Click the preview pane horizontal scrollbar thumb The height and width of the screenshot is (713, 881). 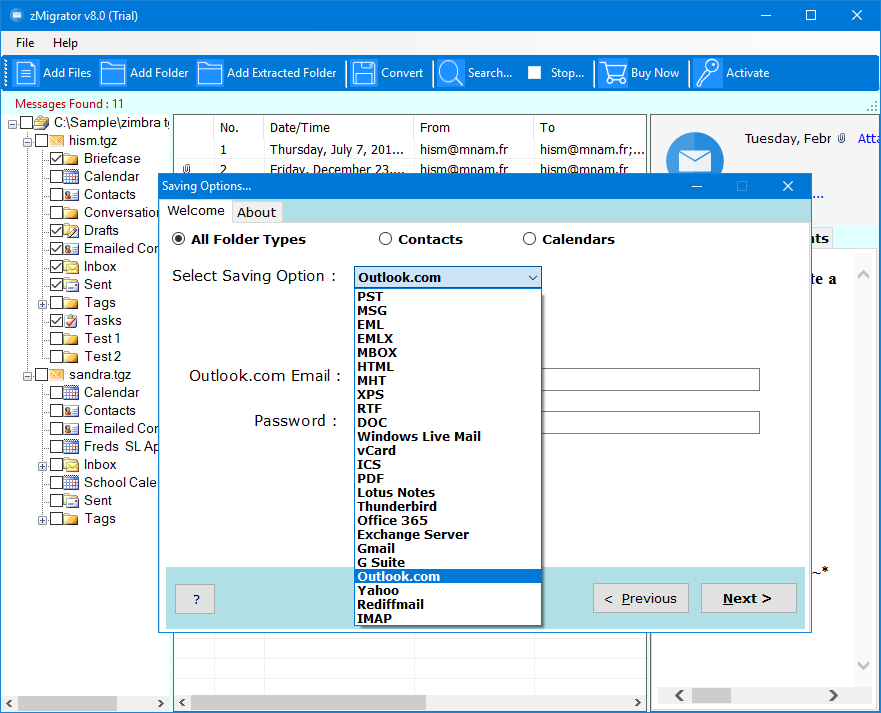[x=711, y=696]
